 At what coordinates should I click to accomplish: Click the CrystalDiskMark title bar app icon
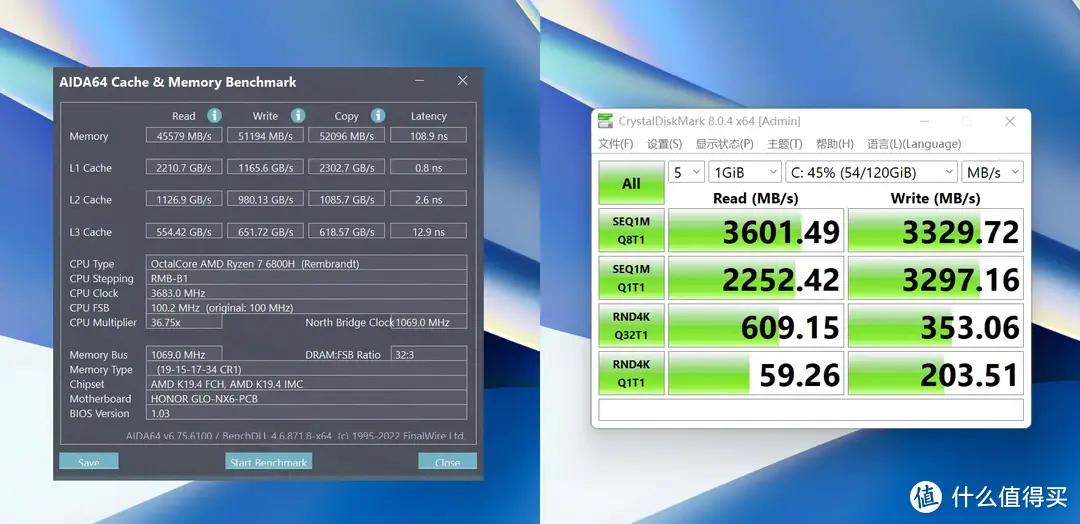click(605, 121)
